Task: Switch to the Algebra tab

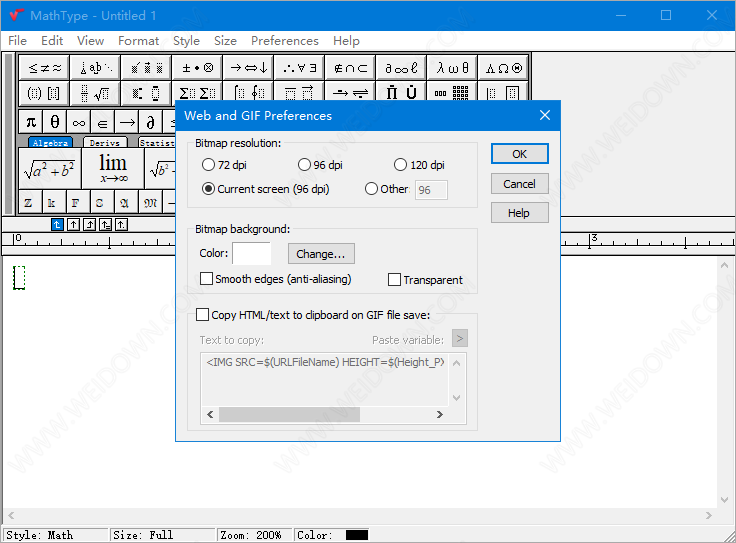Action: pos(50,142)
